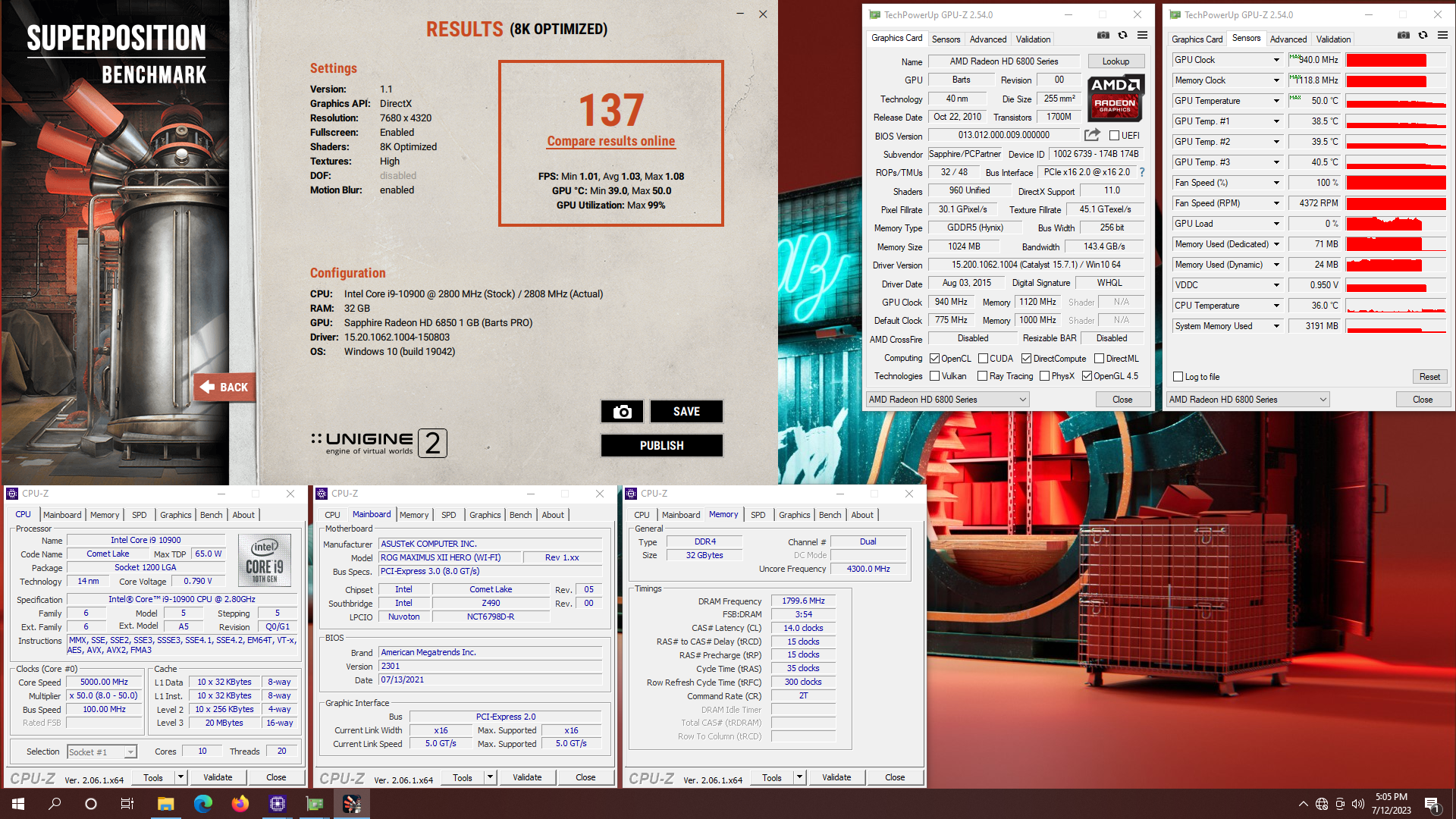Expand the Fan Speed (RPM) sensor dropdown
The image size is (1456, 819).
(1276, 203)
